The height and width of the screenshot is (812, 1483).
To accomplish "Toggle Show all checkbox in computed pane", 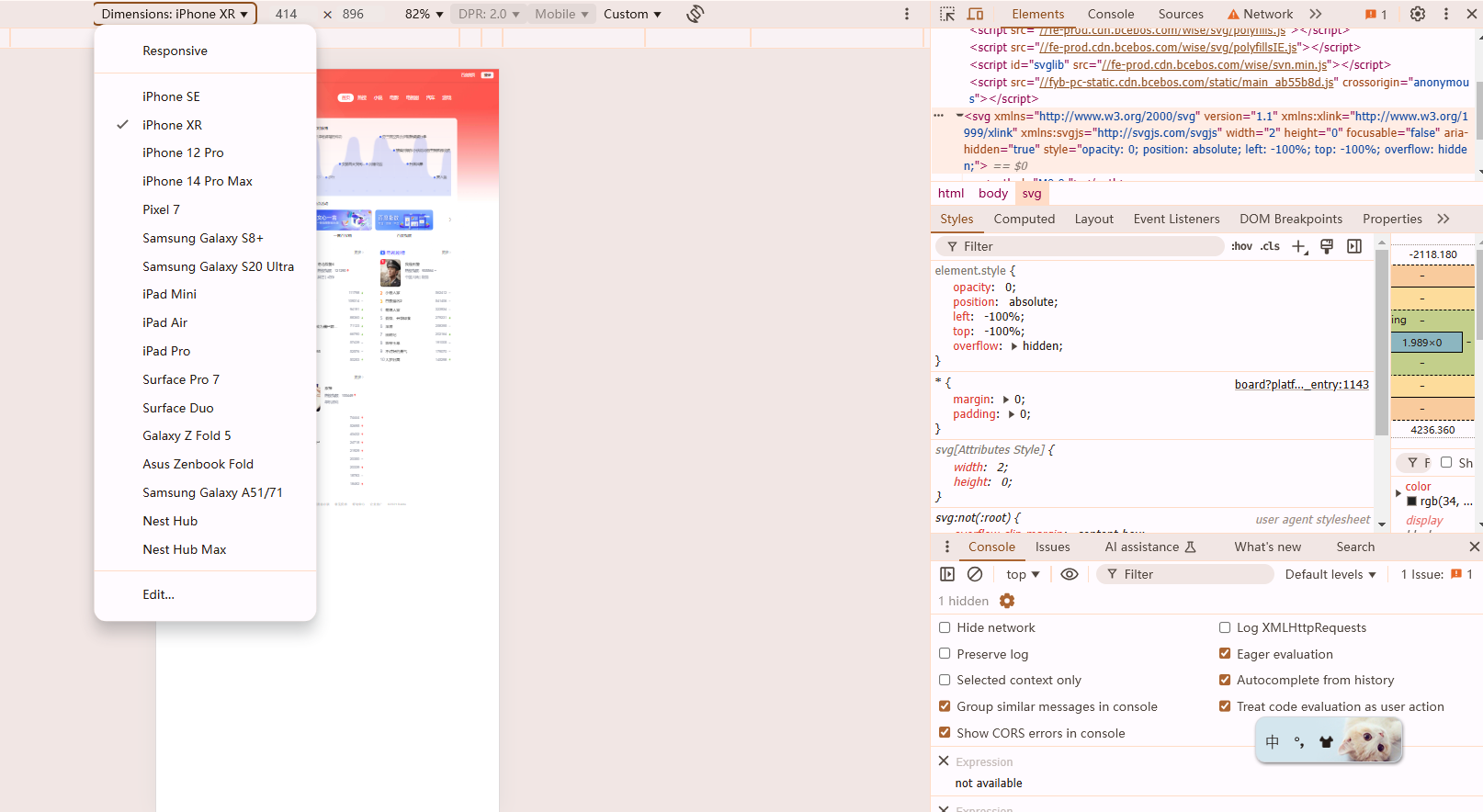I will coord(1446,462).
